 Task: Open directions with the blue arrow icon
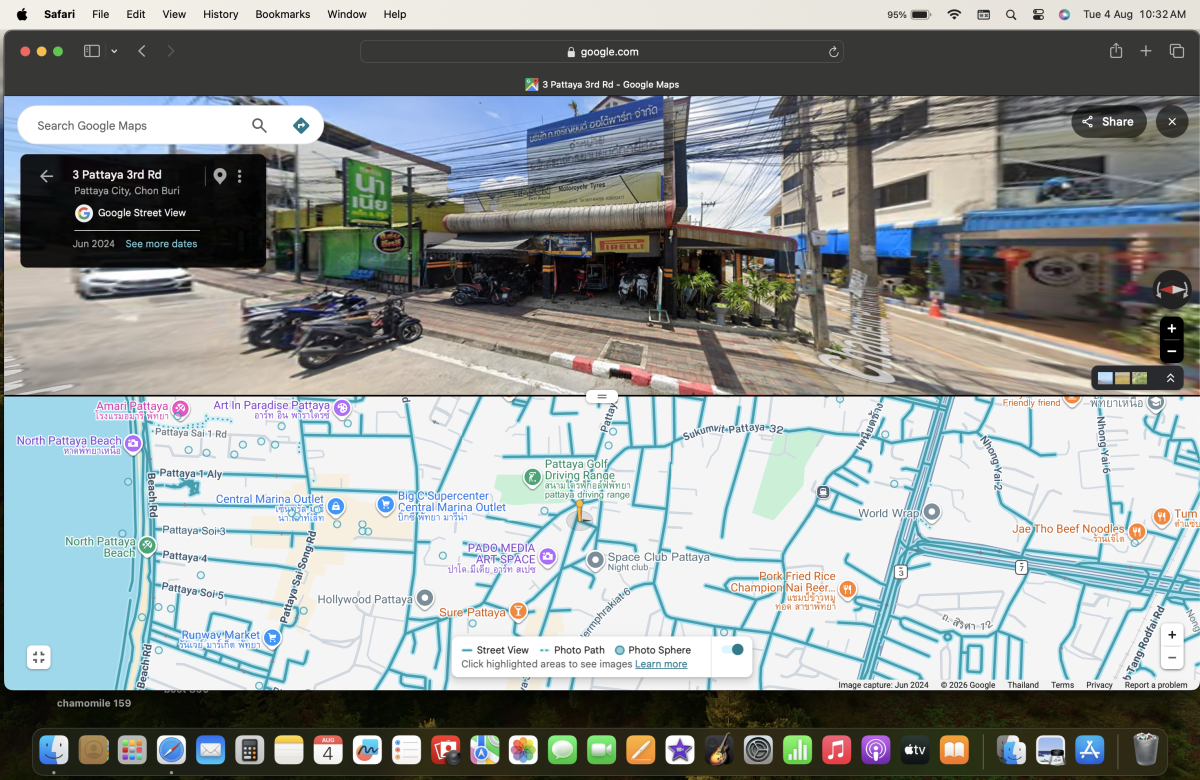tap(300, 125)
